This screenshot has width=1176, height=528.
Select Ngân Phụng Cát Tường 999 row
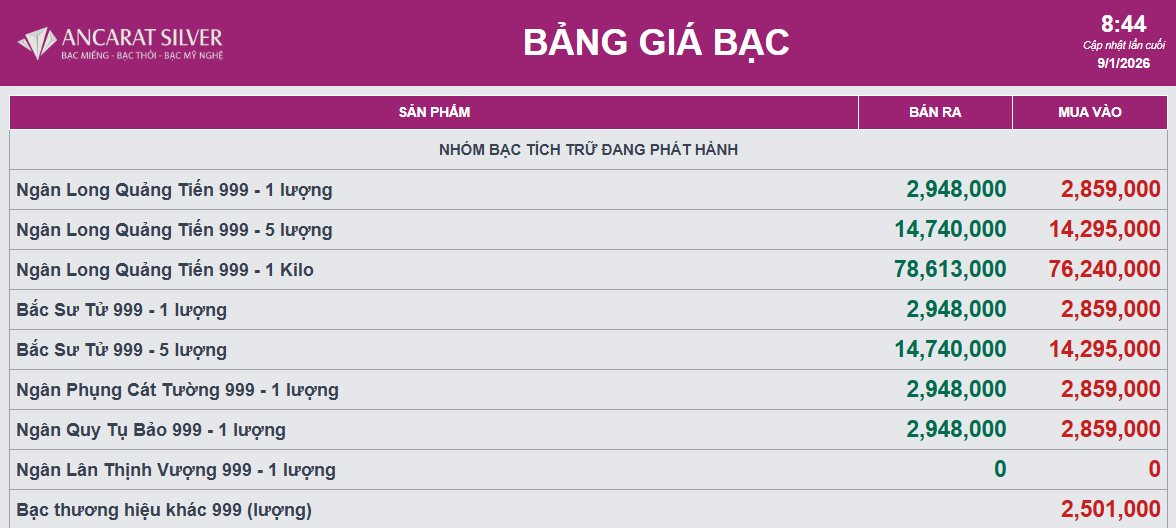click(178, 390)
